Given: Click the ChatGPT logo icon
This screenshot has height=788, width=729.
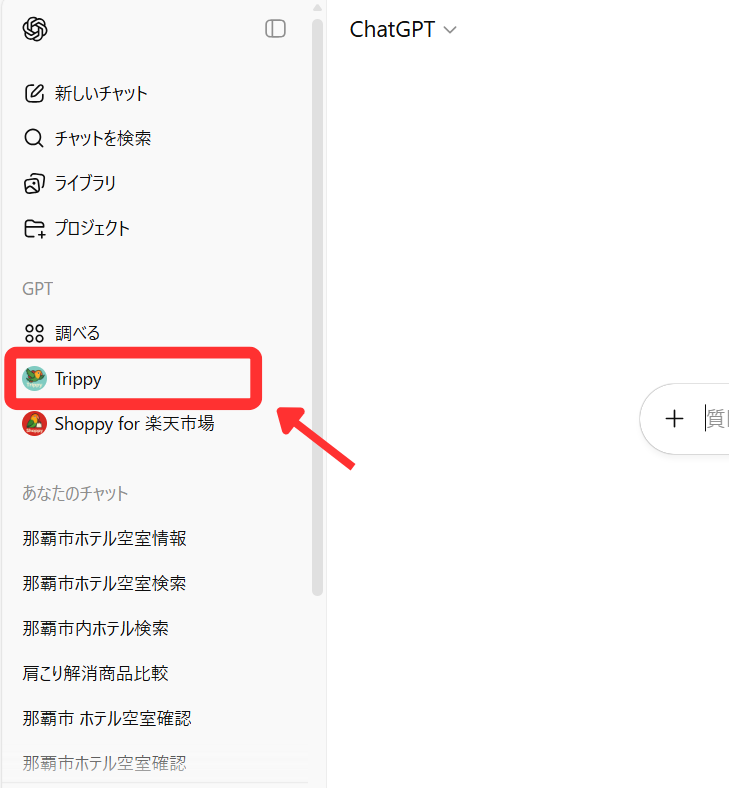Looking at the screenshot, I should 35,29.
